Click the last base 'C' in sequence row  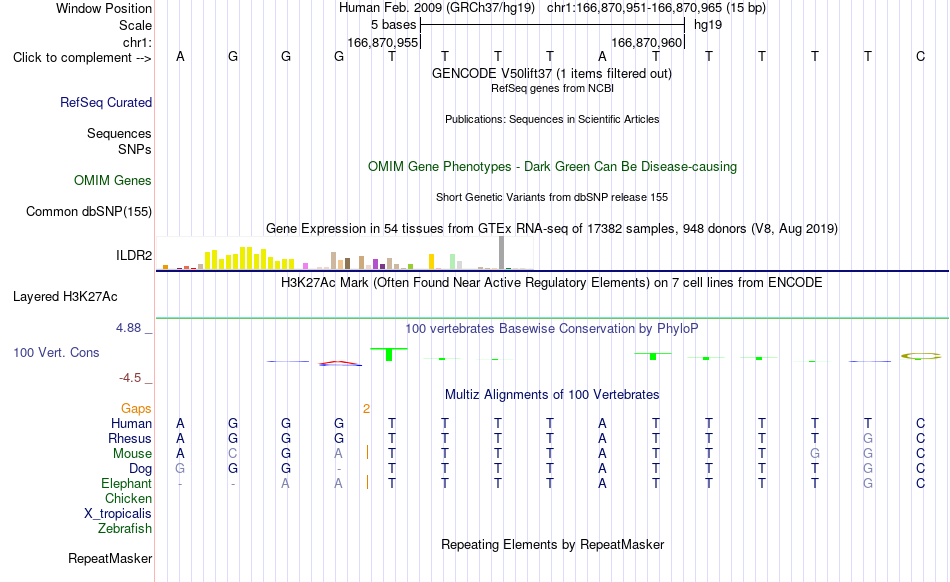(920, 56)
